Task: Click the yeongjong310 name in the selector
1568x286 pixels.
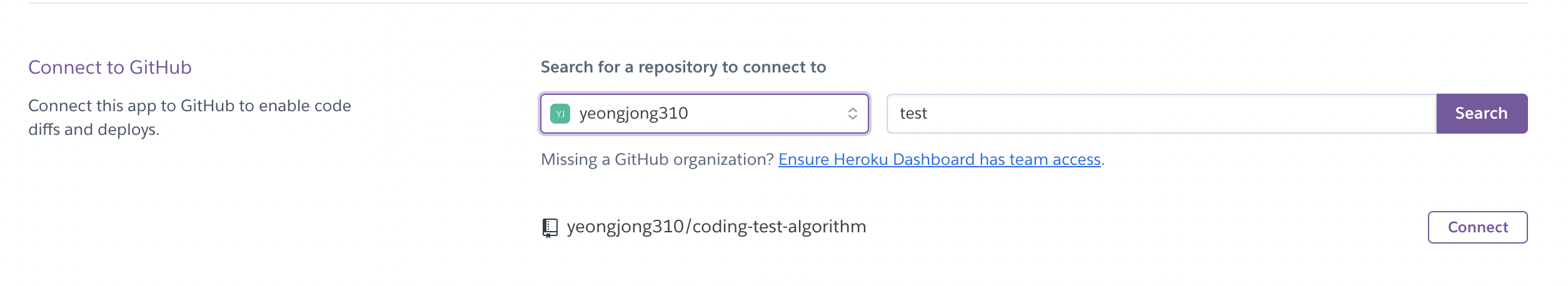Action: coord(633,114)
